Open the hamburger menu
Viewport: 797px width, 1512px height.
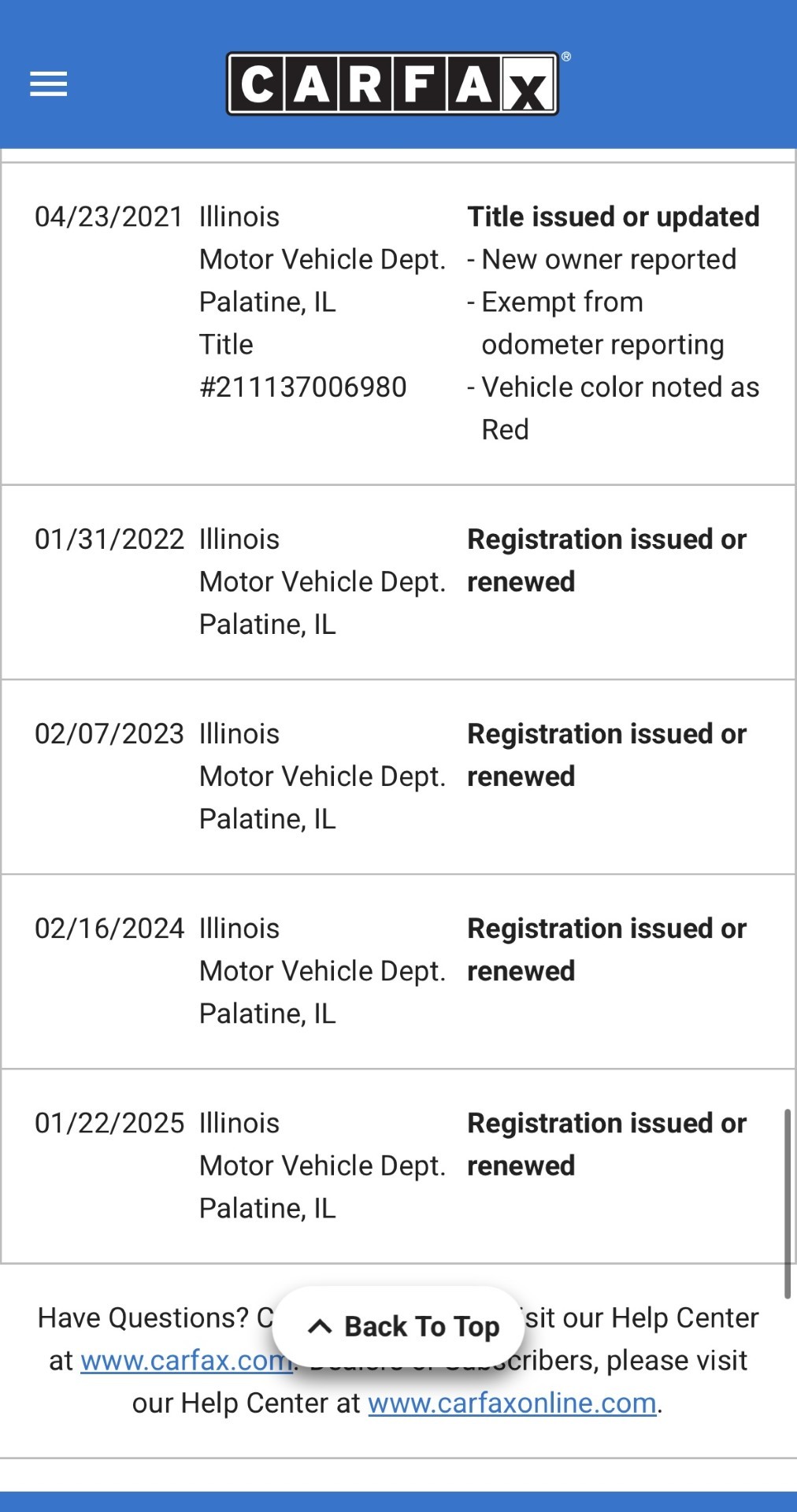(x=49, y=84)
